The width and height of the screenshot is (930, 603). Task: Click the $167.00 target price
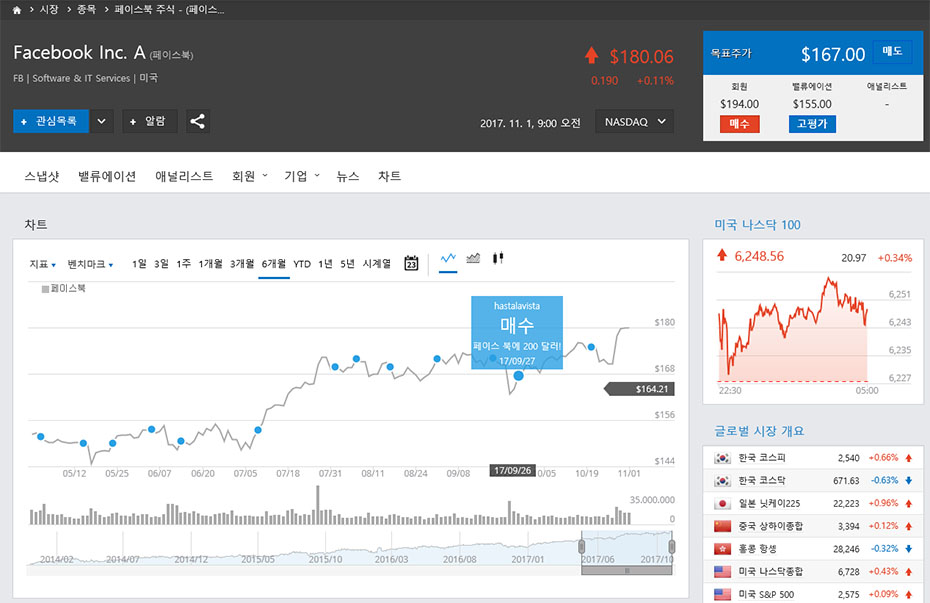pos(833,55)
